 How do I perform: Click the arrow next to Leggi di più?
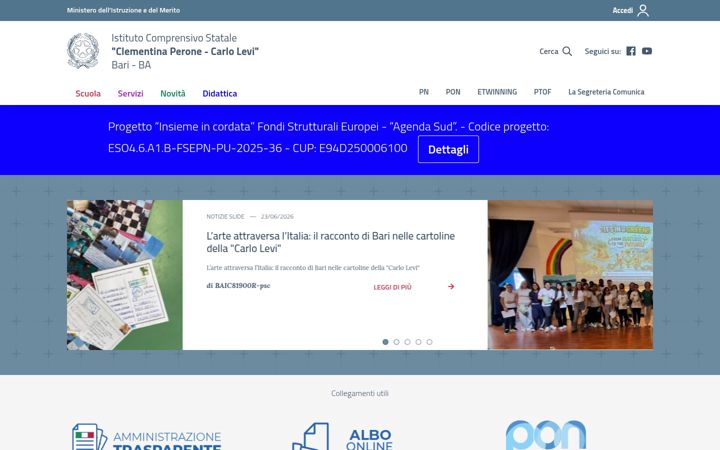point(451,287)
